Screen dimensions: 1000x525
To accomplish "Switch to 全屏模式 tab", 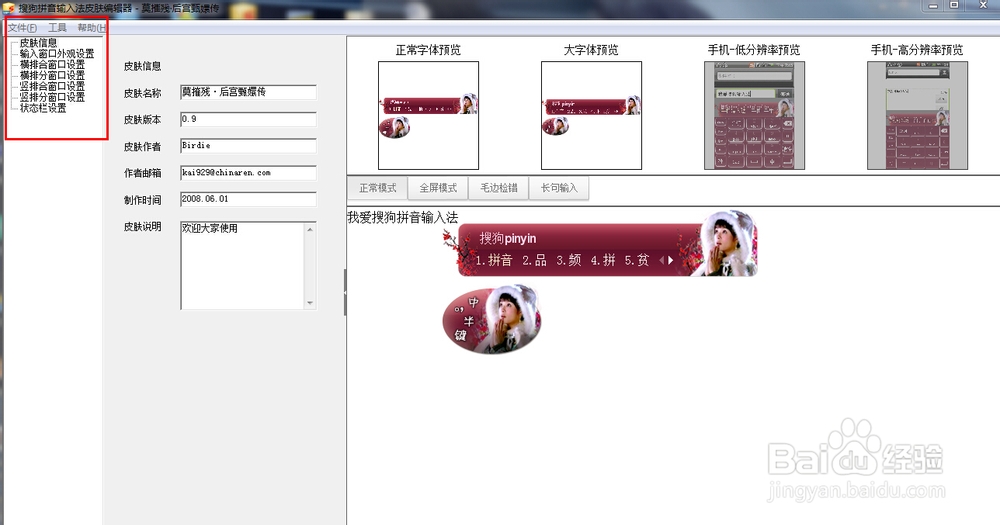I will (x=438, y=188).
